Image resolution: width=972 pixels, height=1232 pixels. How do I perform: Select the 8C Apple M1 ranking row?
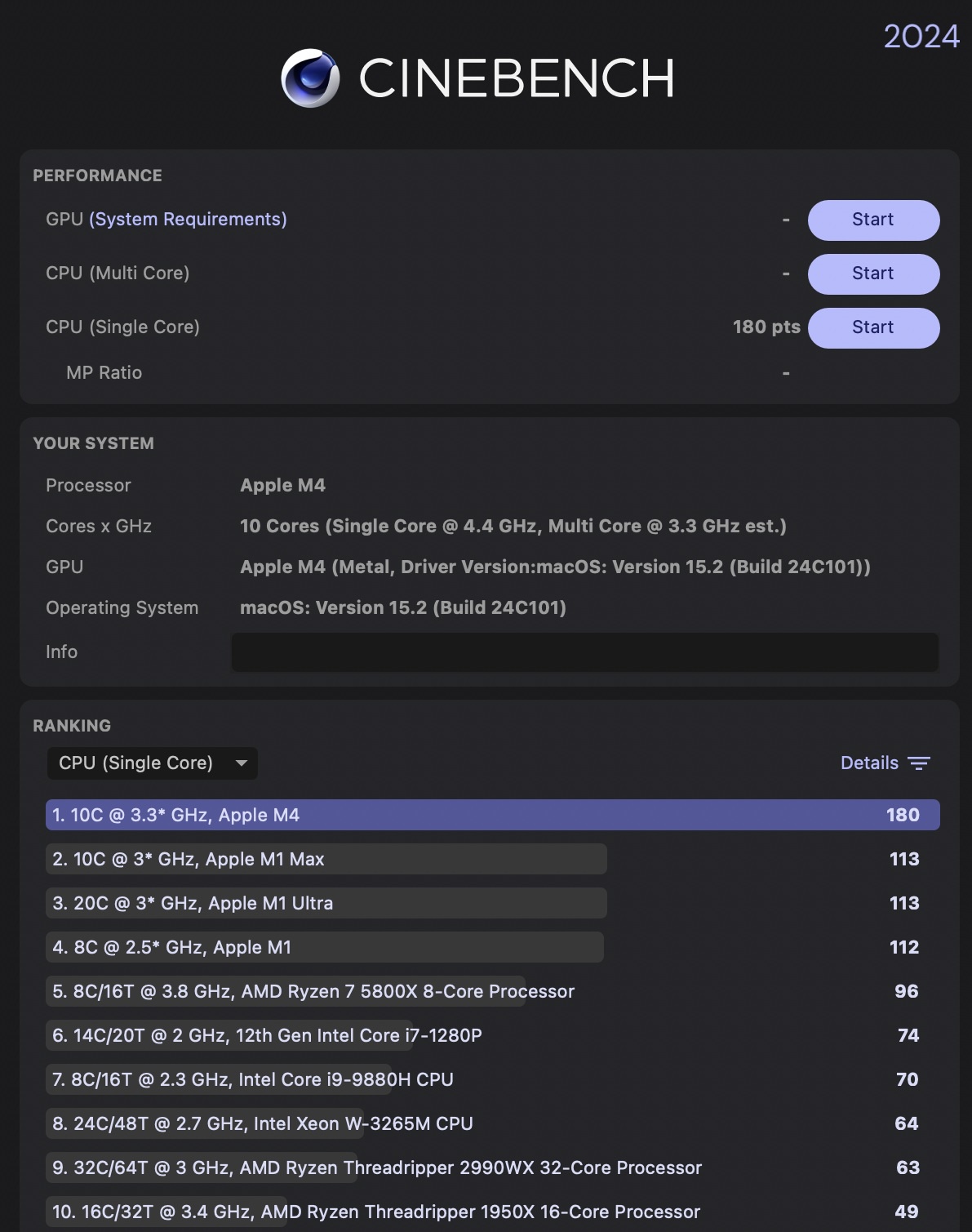click(325, 947)
